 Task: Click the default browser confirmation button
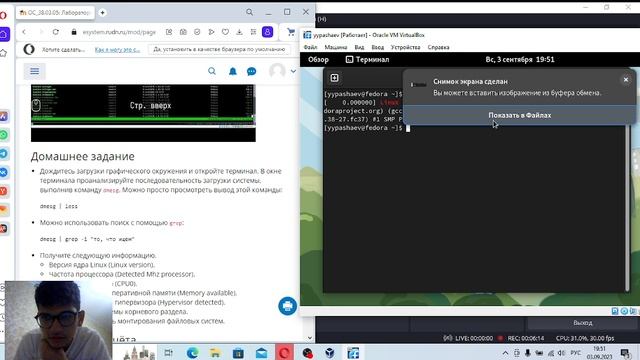219,49
